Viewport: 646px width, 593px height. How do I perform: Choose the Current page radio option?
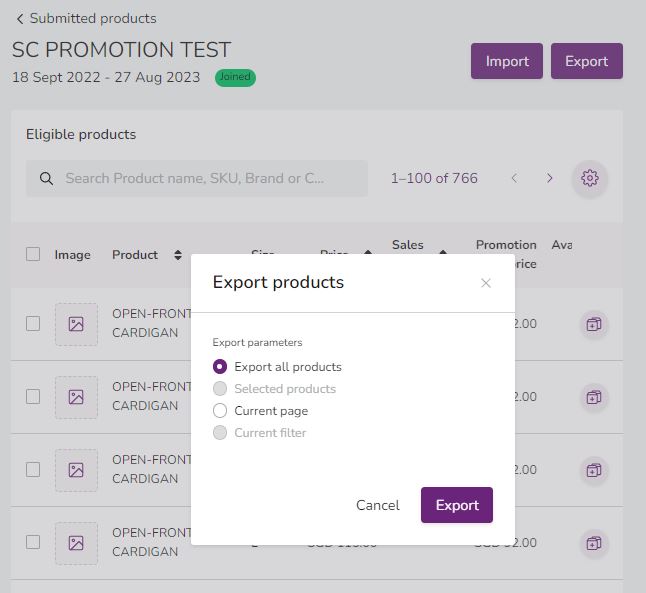point(220,411)
